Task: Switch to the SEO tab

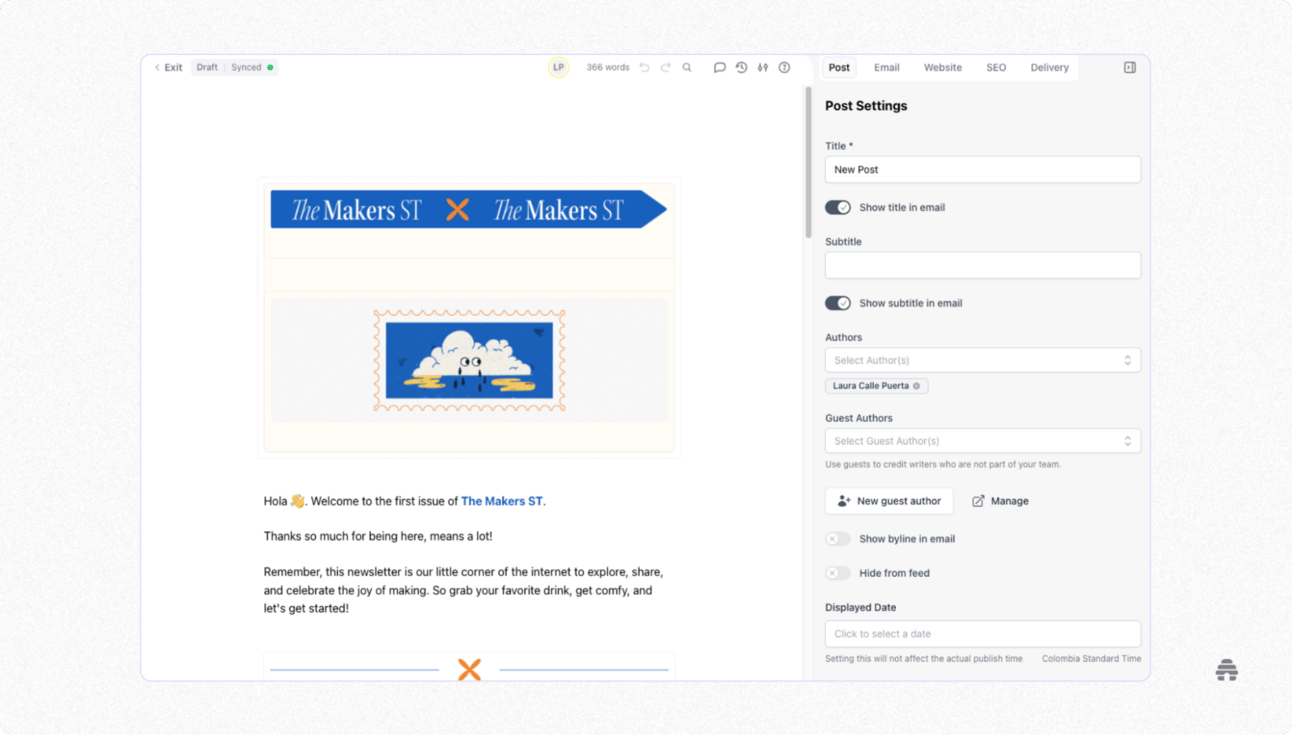Action: (996, 67)
